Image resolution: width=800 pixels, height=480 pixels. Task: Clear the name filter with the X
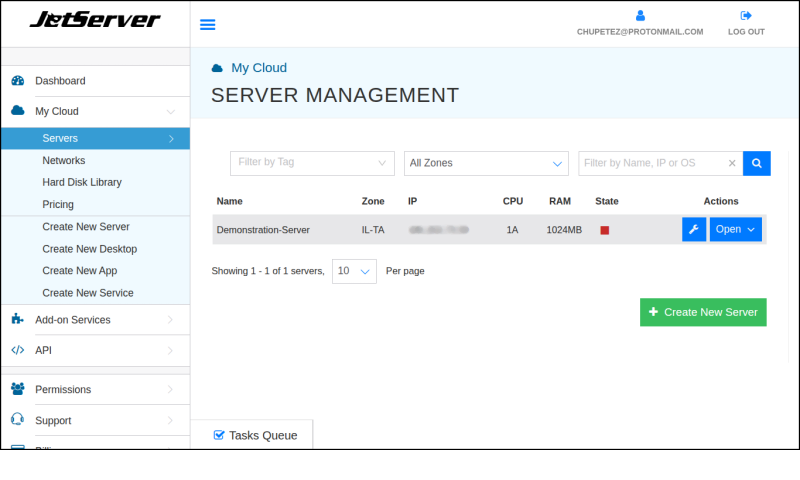[x=732, y=163]
